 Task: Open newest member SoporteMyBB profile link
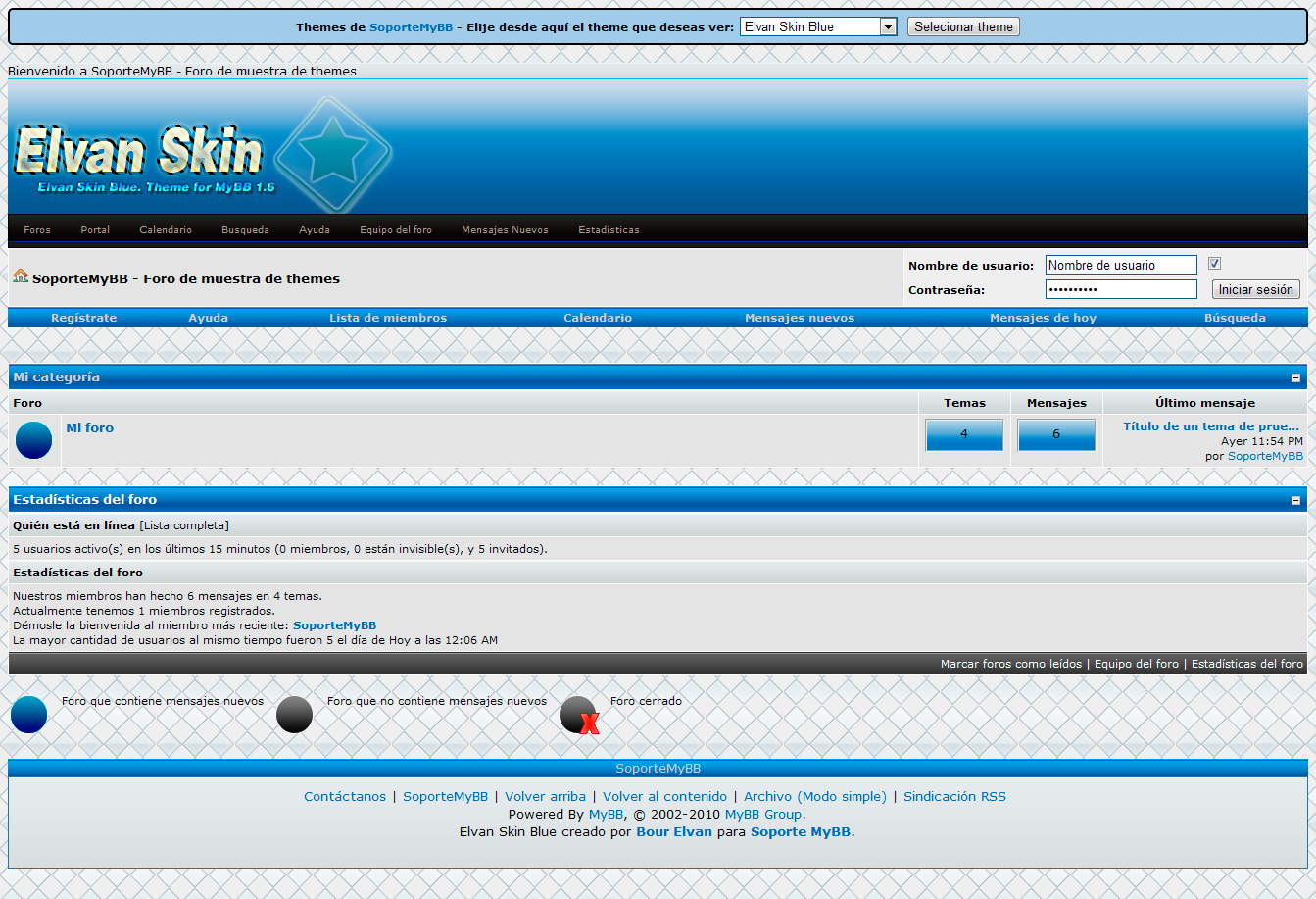[x=334, y=625]
